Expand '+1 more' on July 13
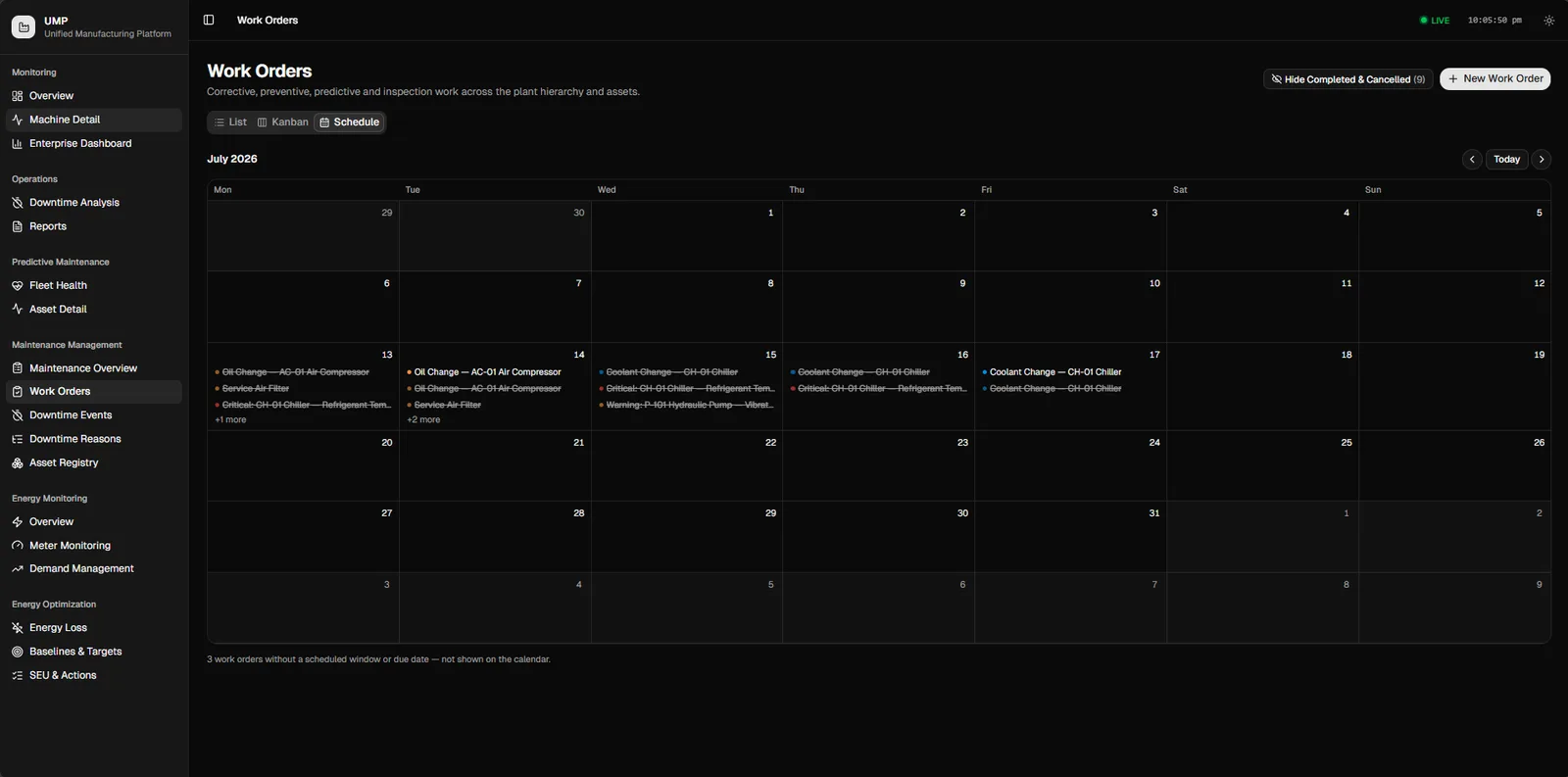 point(231,420)
